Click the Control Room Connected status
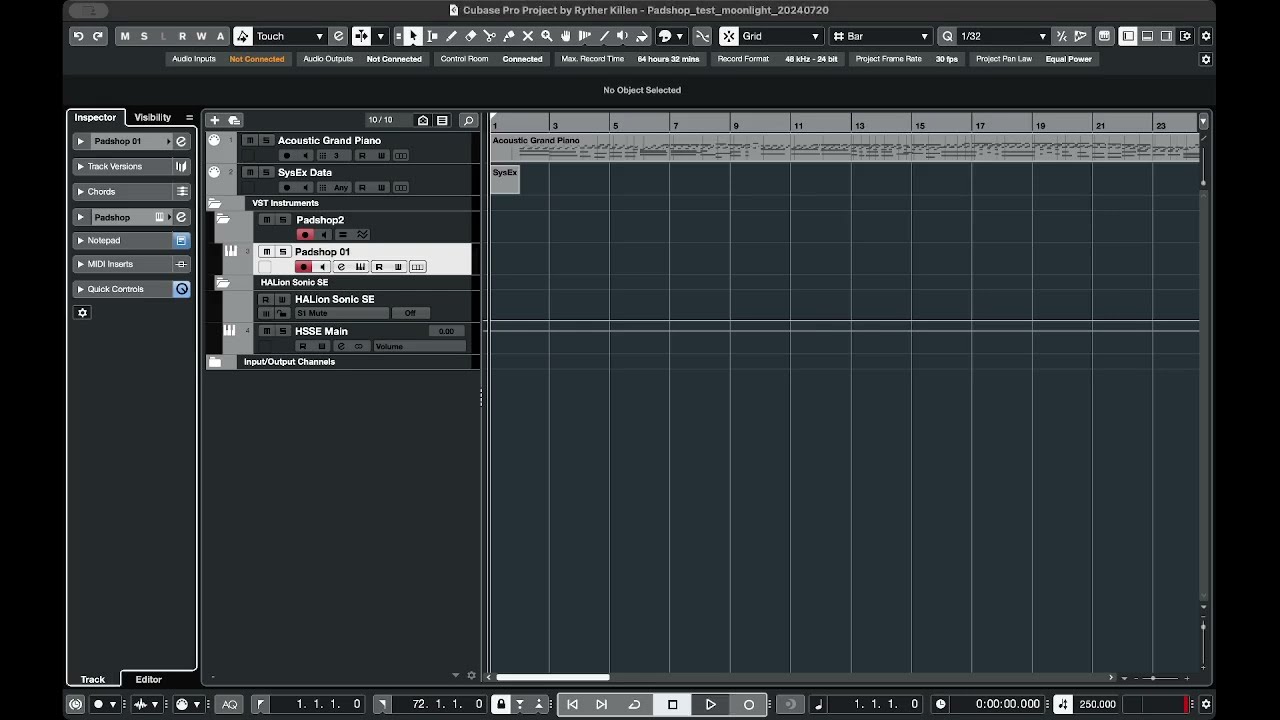Image resolution: width=1280 pixels, height=720 pixels. 522,59
